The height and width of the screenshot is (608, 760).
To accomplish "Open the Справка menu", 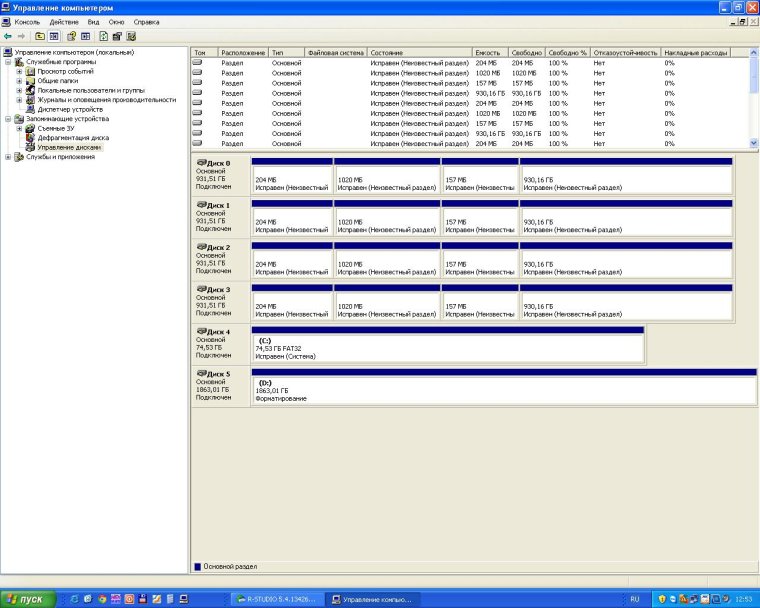I will pos(146,22).
